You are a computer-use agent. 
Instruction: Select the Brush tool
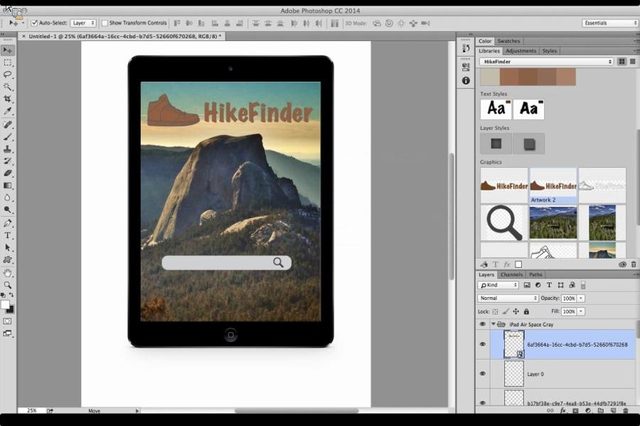tap(7, 137)
